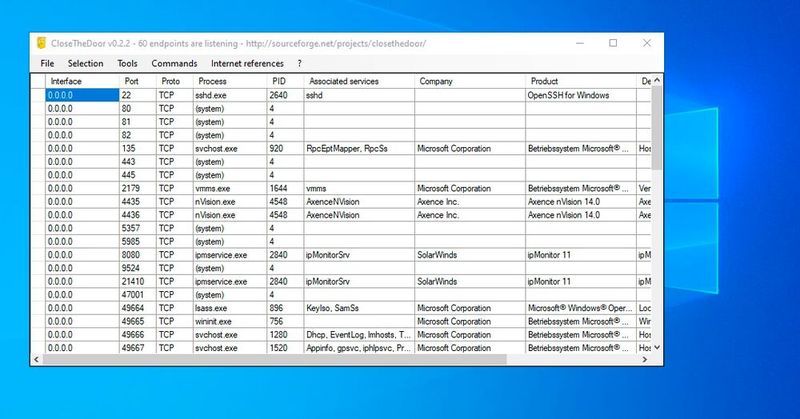Sort by the Interface column header

tap(82, 81)
